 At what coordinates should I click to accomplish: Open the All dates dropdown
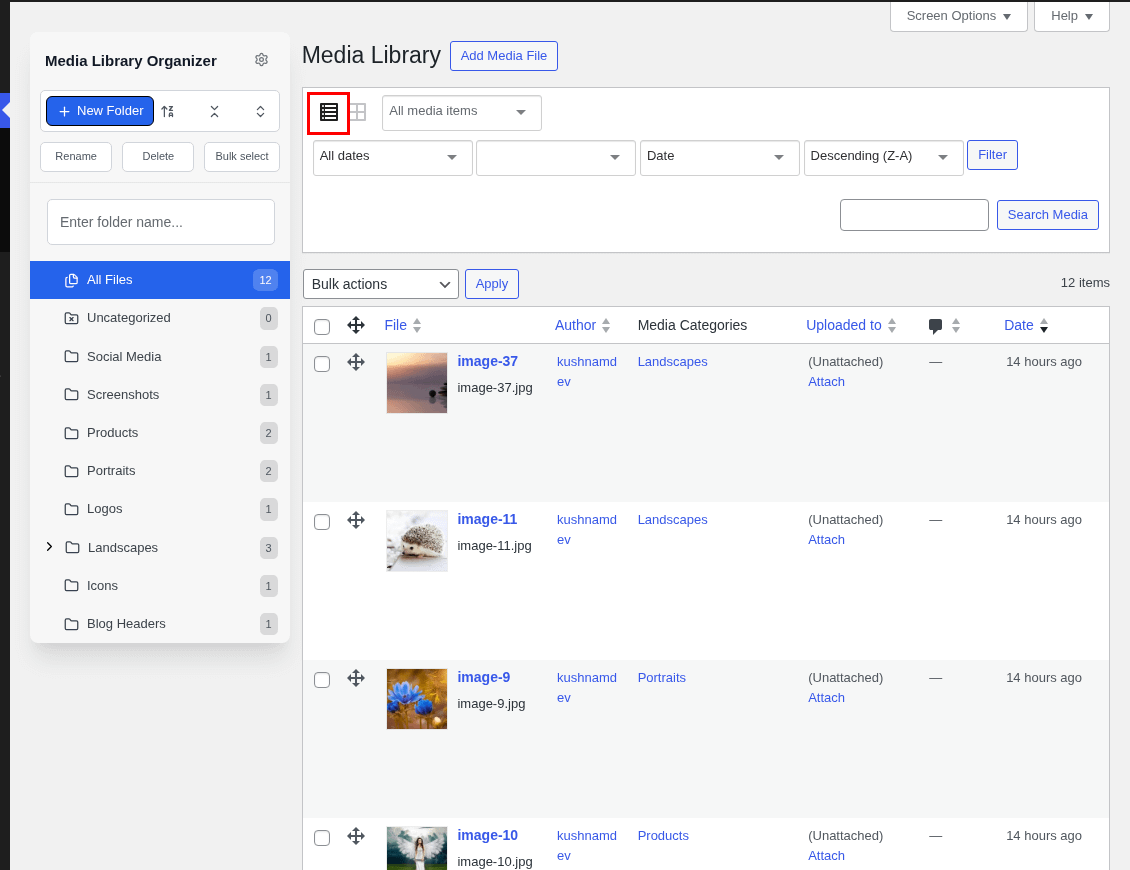[392, 157]
